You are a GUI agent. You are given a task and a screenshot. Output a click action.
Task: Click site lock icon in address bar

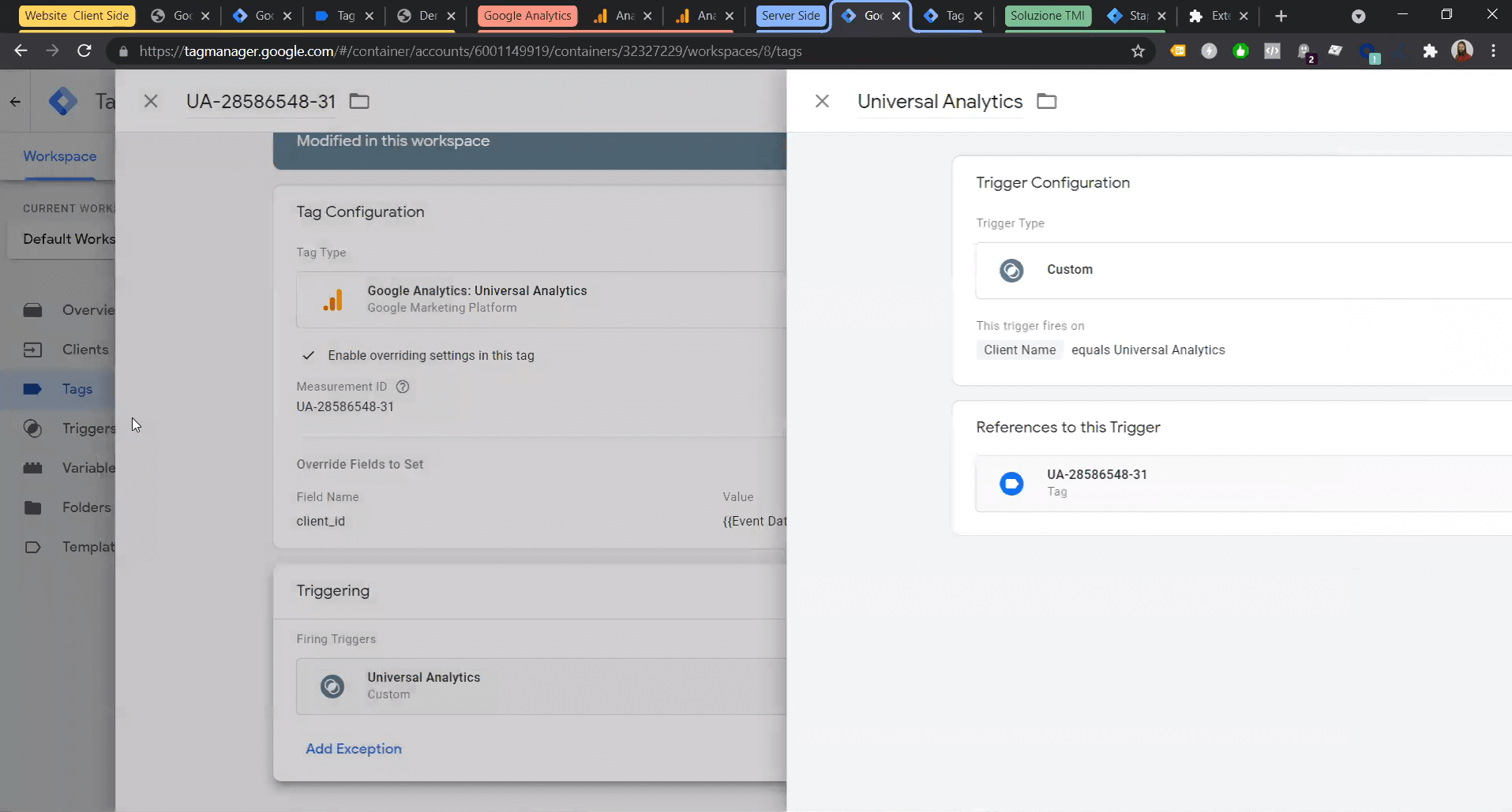(x=122, y=51)
